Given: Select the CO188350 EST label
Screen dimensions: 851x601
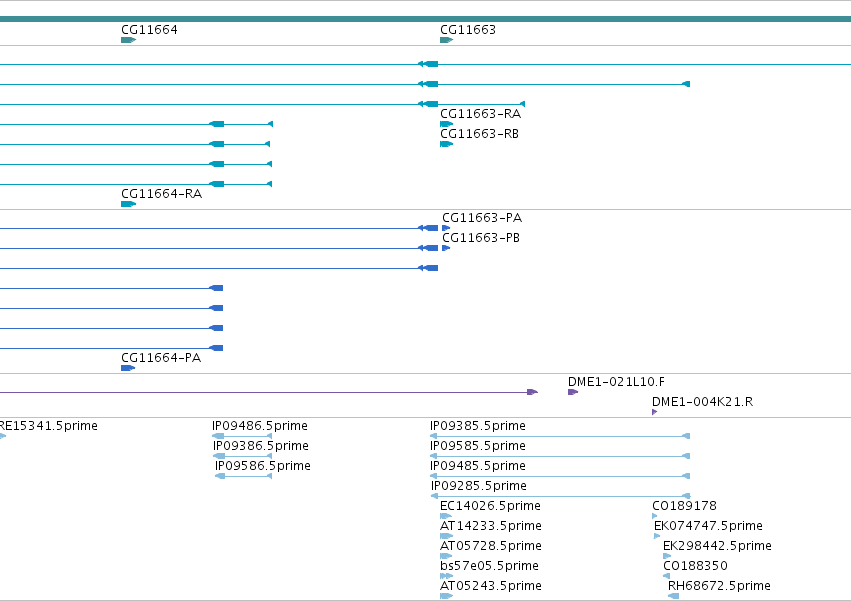Looking at the screenshot, I should (695, 566).
